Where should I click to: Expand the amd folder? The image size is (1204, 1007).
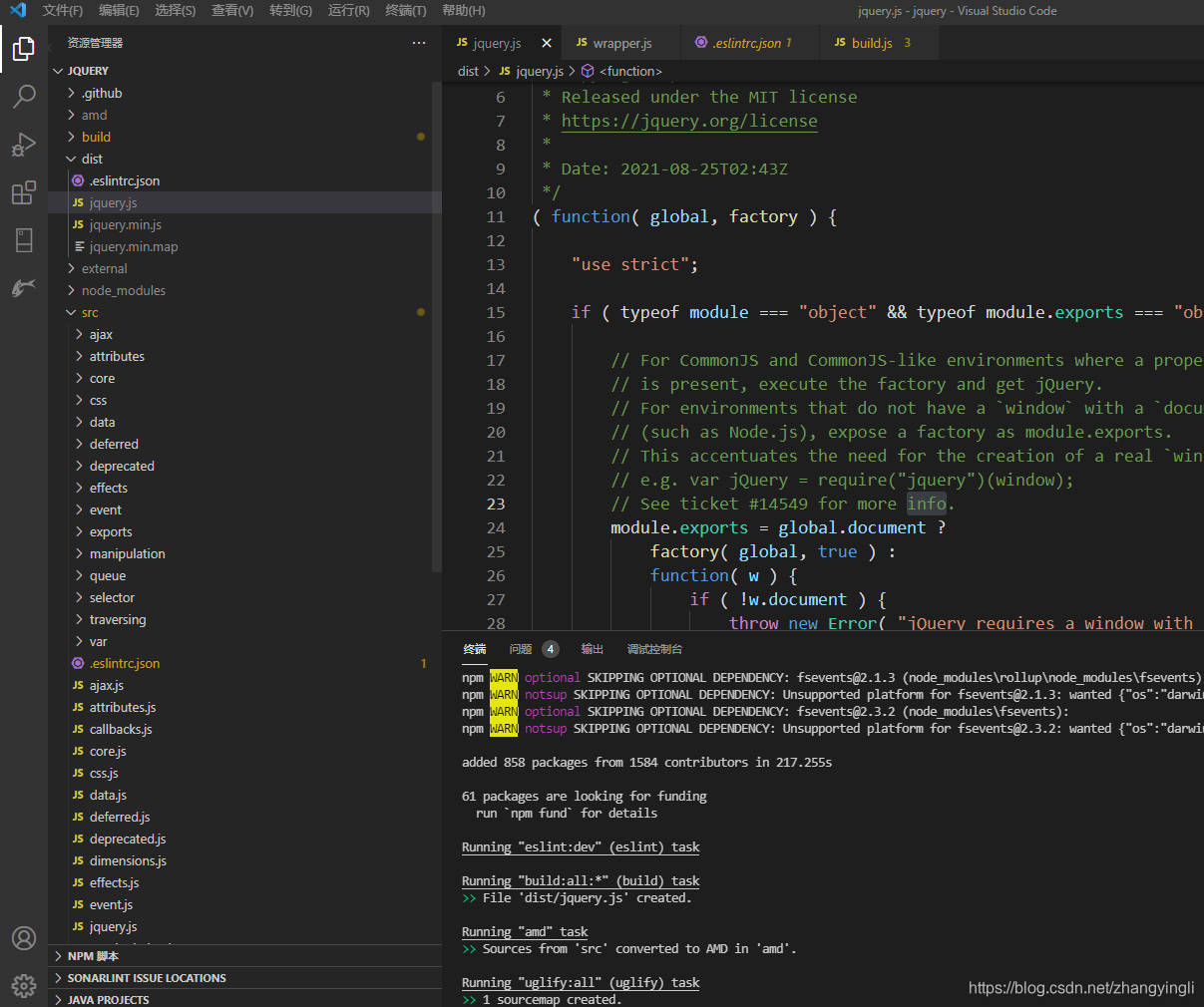[x=239, y=115]
